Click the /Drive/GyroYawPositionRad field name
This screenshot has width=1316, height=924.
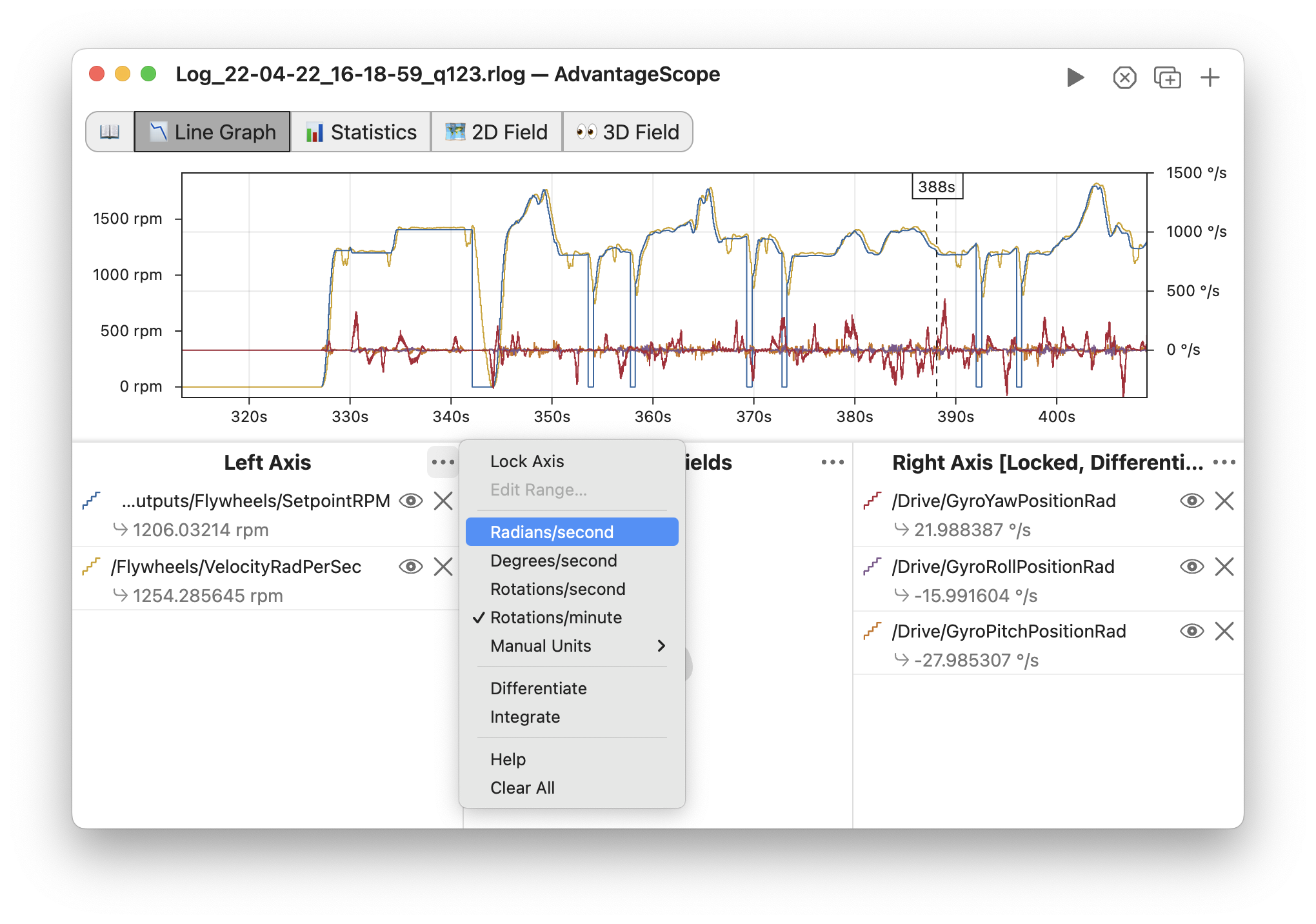(x=1004, y=501)
